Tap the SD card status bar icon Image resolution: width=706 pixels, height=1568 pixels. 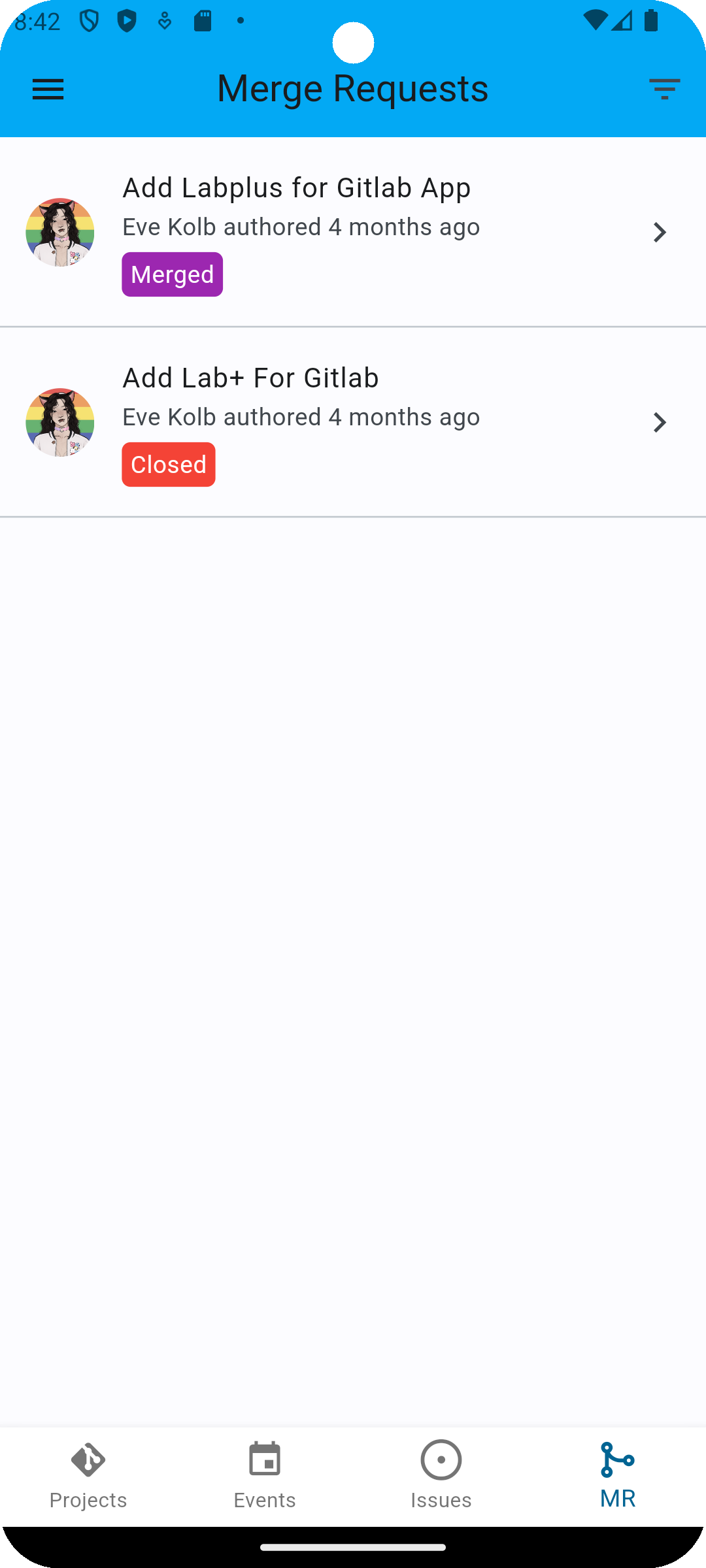click(203, 20)
